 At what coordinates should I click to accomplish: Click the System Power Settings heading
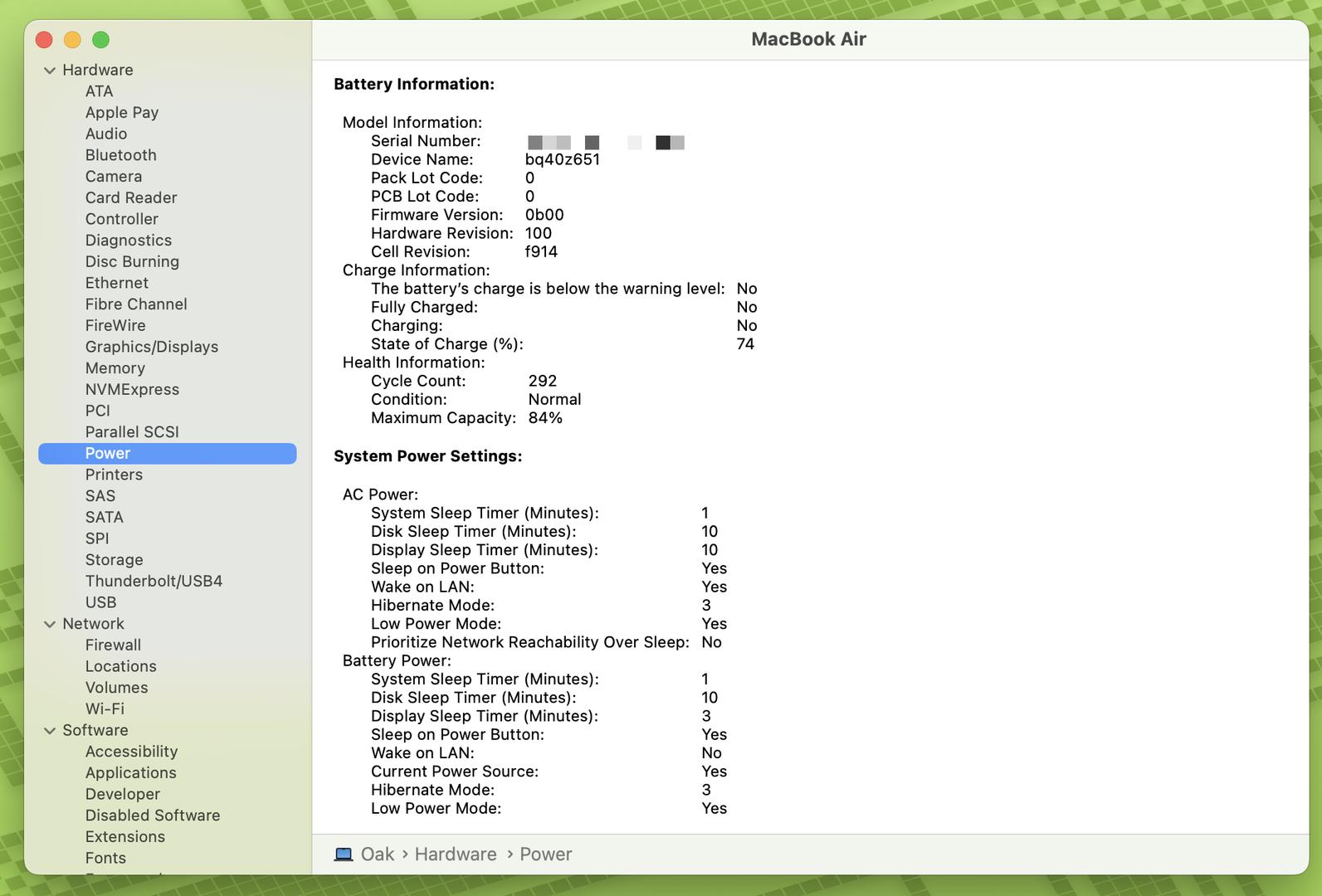428,456
